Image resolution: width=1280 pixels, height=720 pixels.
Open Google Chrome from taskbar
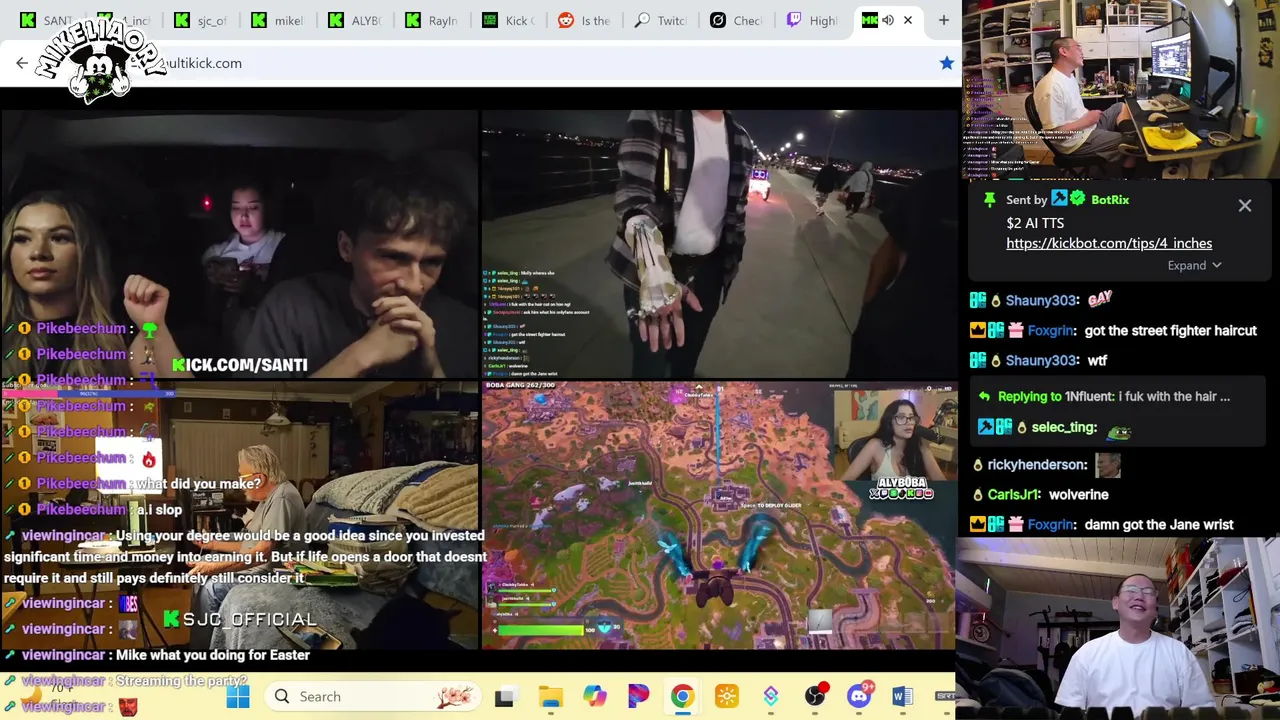tap(682, 696)
